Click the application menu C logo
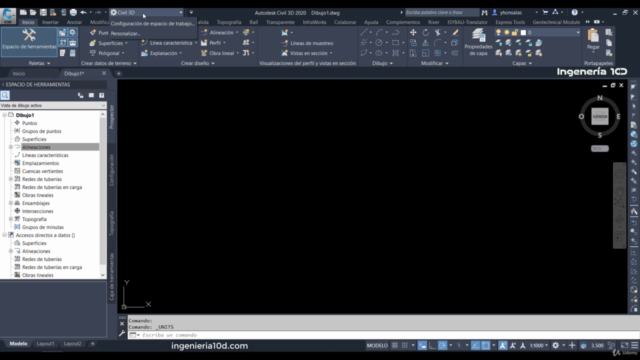 8,15
